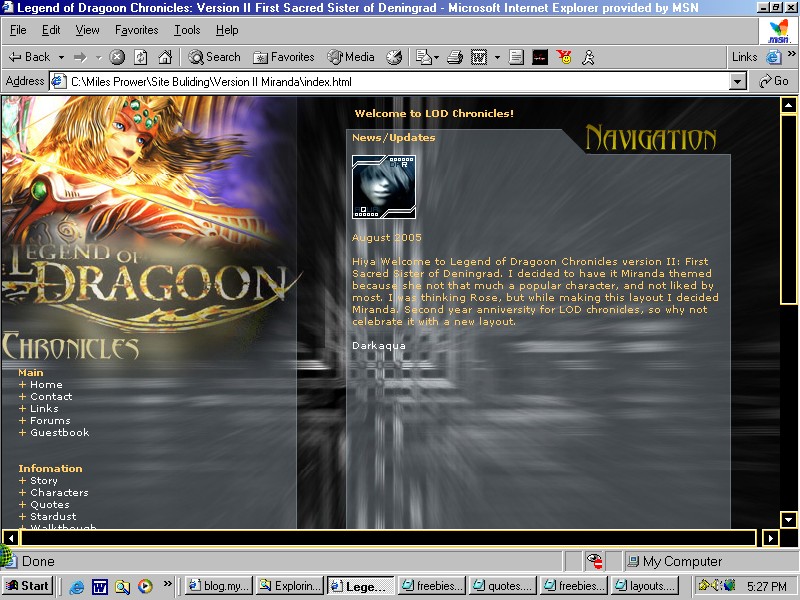The width and height of the screenshot is (800, 600).
Task: Click the Stop loading icon
Action: pyautogui.click(x=117, y=57)
